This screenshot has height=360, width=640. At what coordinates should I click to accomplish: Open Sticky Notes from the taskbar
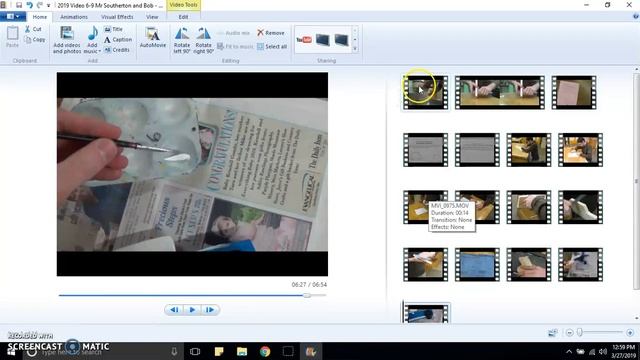(x=219, y=351)
